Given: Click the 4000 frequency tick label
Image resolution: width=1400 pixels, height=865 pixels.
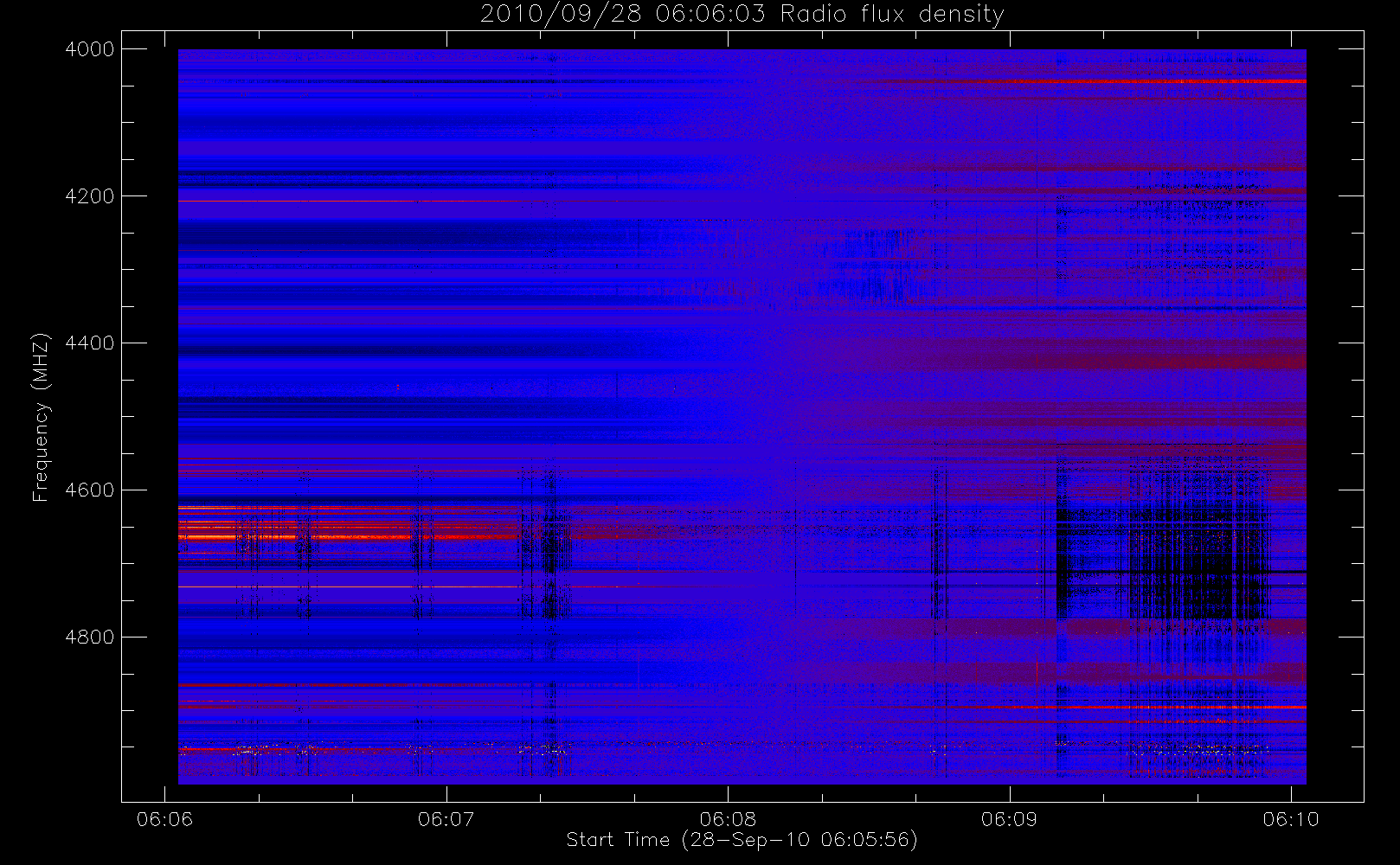Looking at the screenshot, I should (90, 49).
